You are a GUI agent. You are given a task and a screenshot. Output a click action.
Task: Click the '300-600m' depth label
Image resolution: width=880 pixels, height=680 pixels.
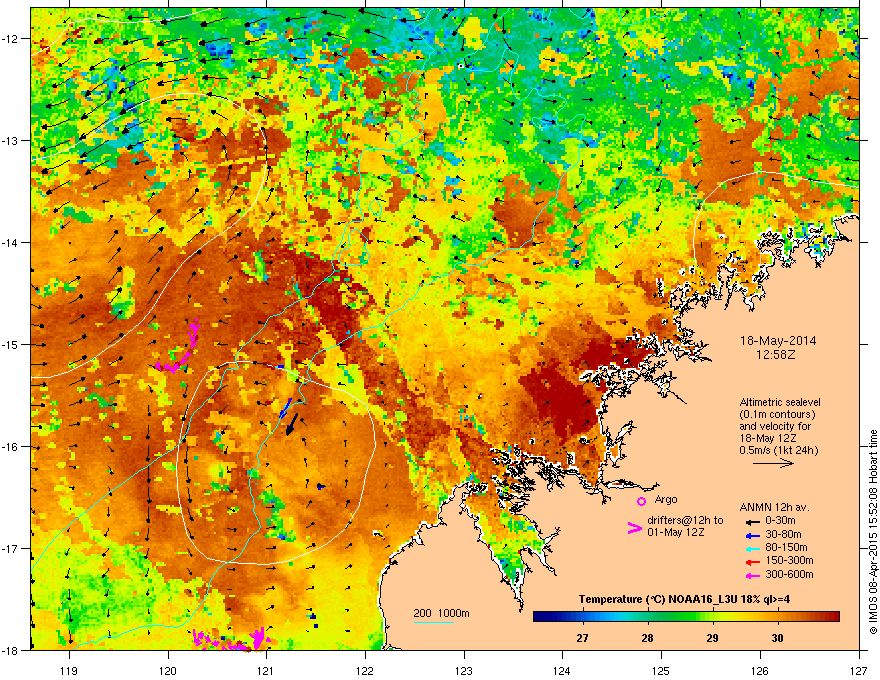(789, 574)
